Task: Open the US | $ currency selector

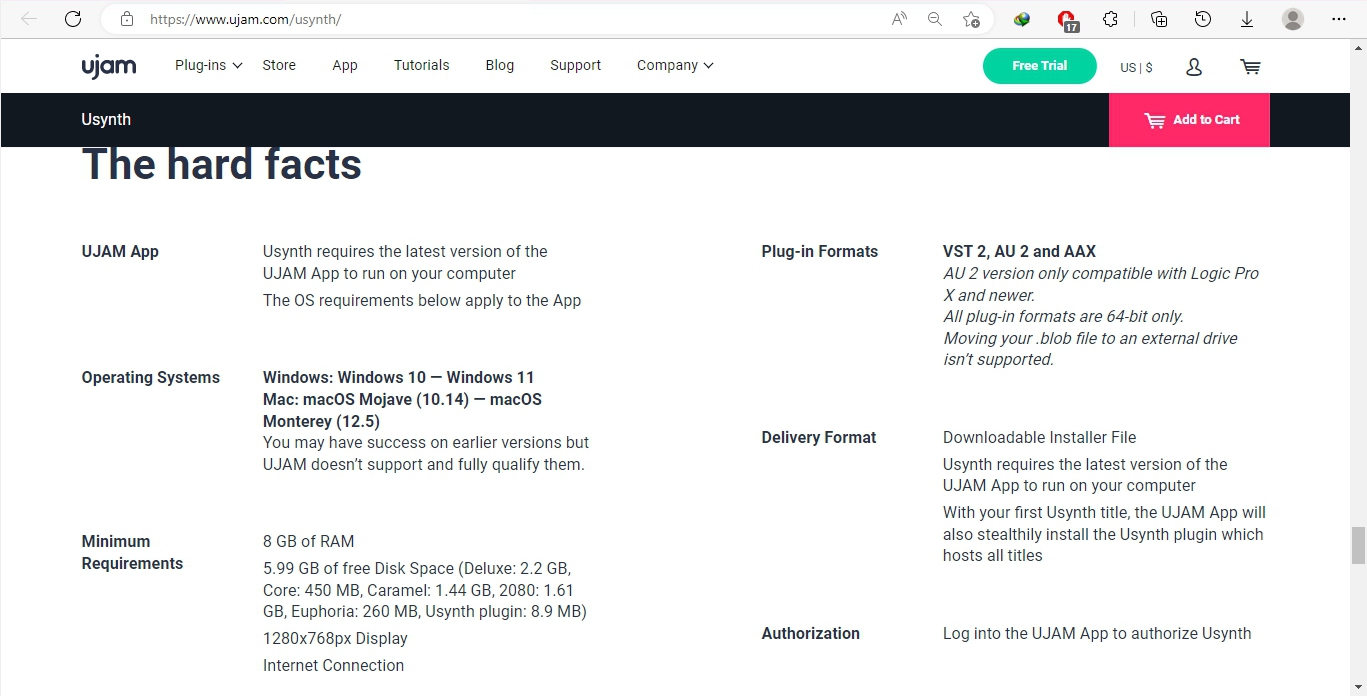Action: click(x=1136, y=67)
